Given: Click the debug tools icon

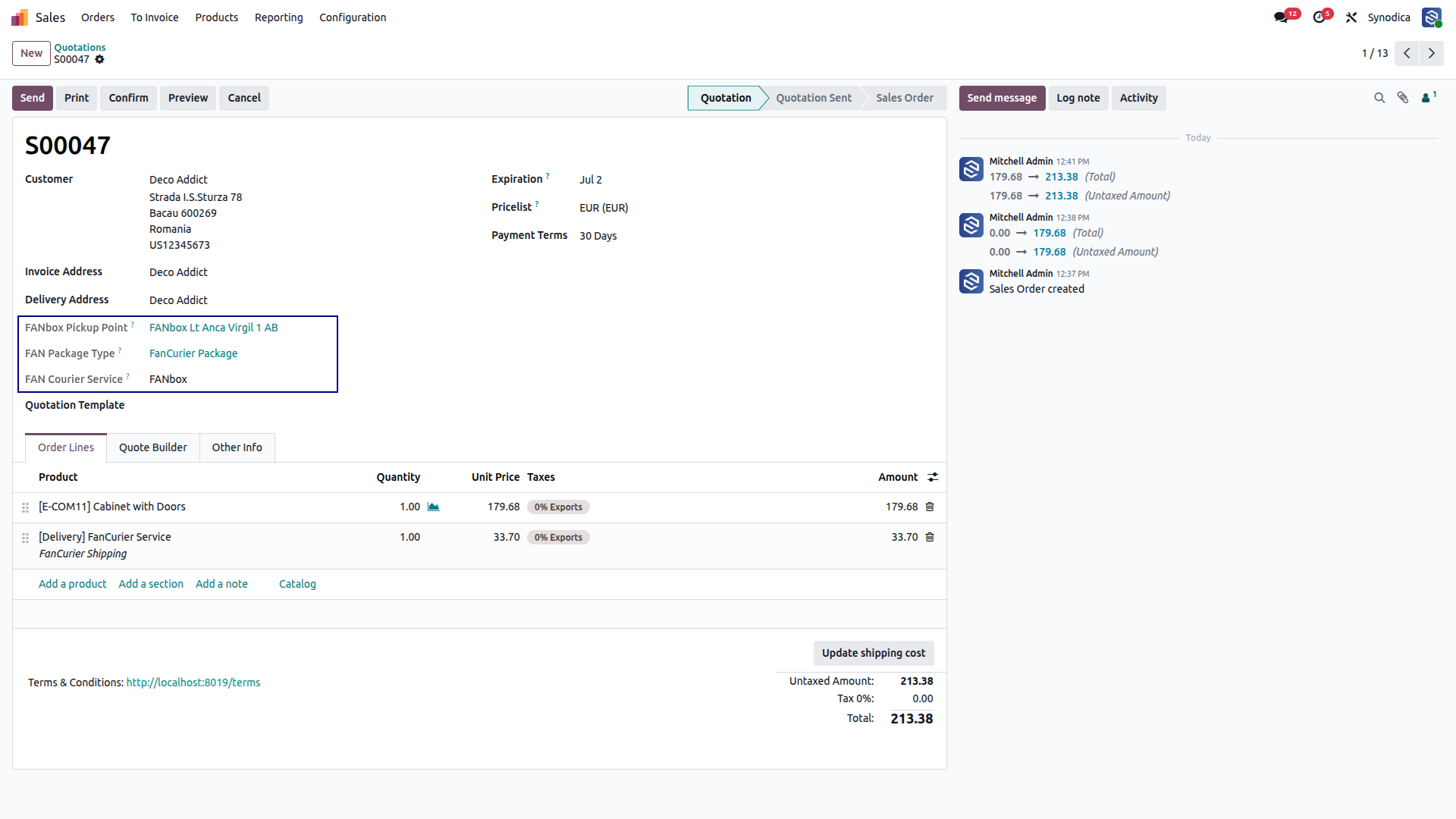Looking at the screenshot, I should pyautogui.click(x=1351, y=17).
